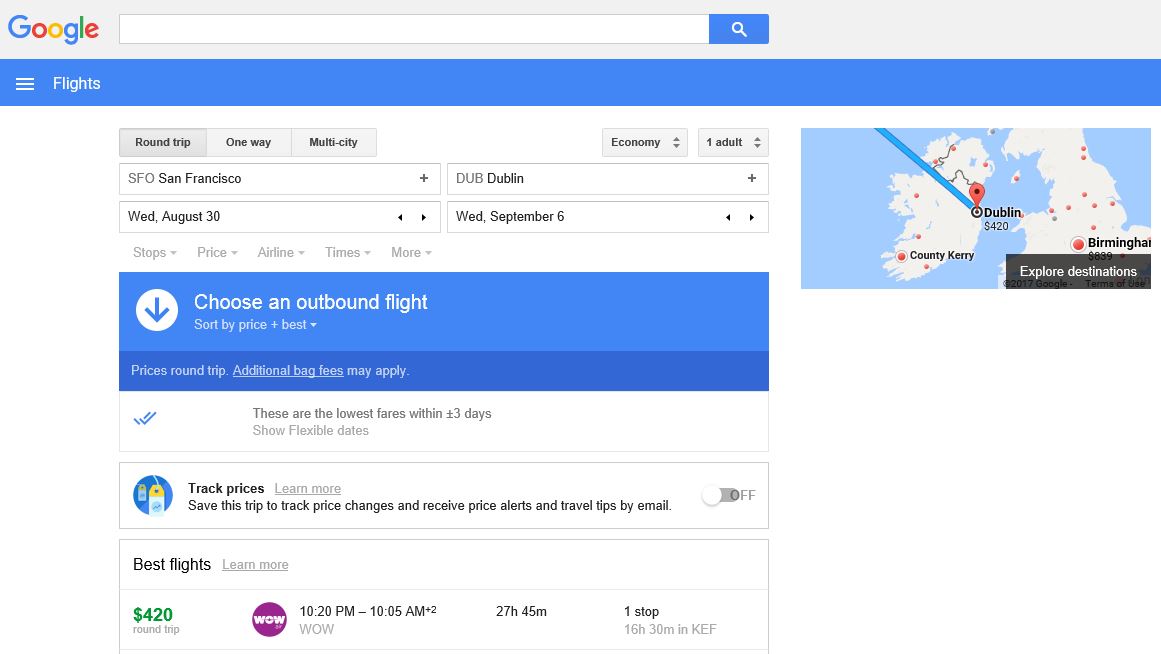Select the One way trip option
The image size is (1161, 654).
coord(248,142)
